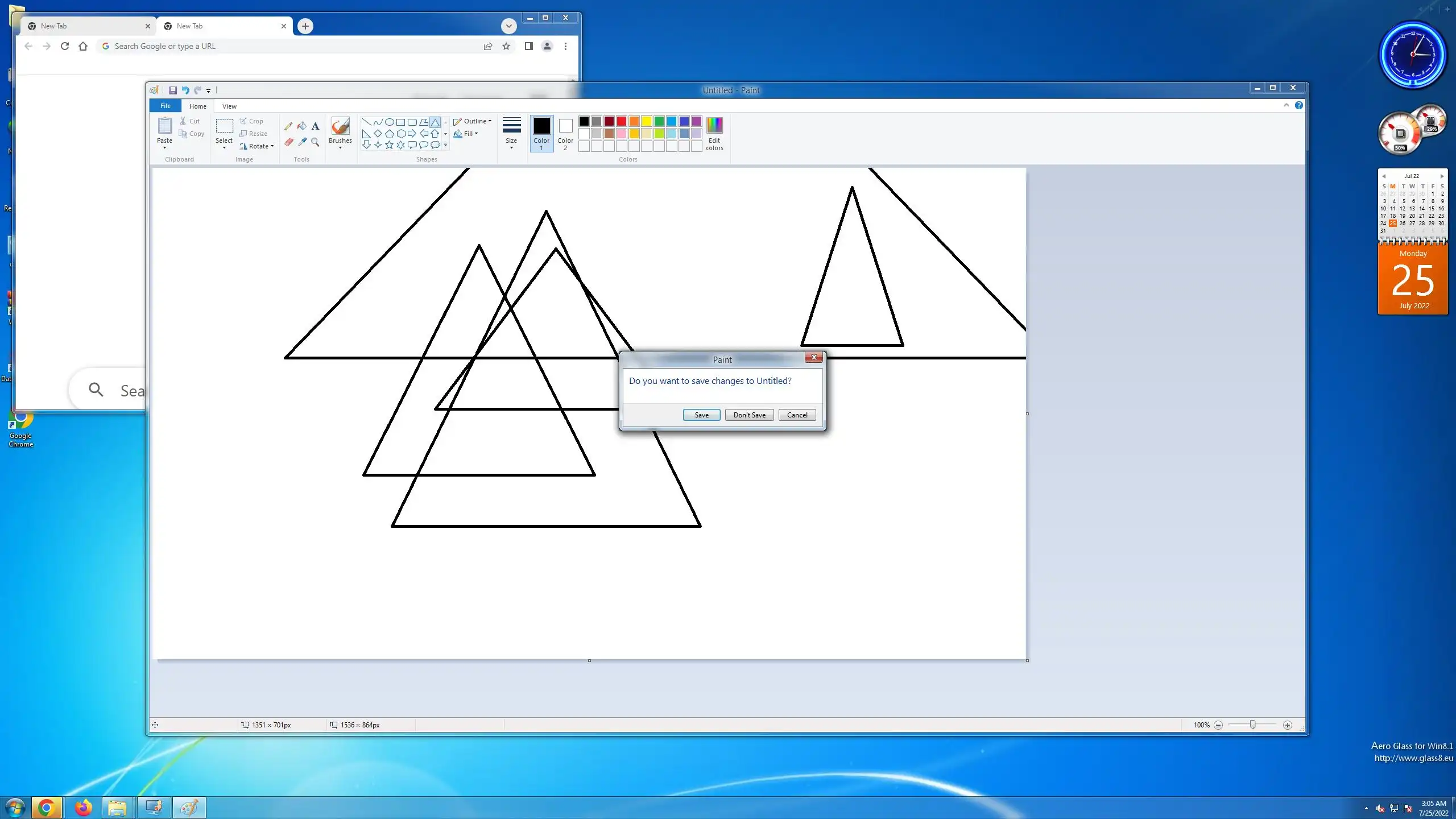1456x819 pixels.
Task: Choose the Eraser tool
Action: 288,142
